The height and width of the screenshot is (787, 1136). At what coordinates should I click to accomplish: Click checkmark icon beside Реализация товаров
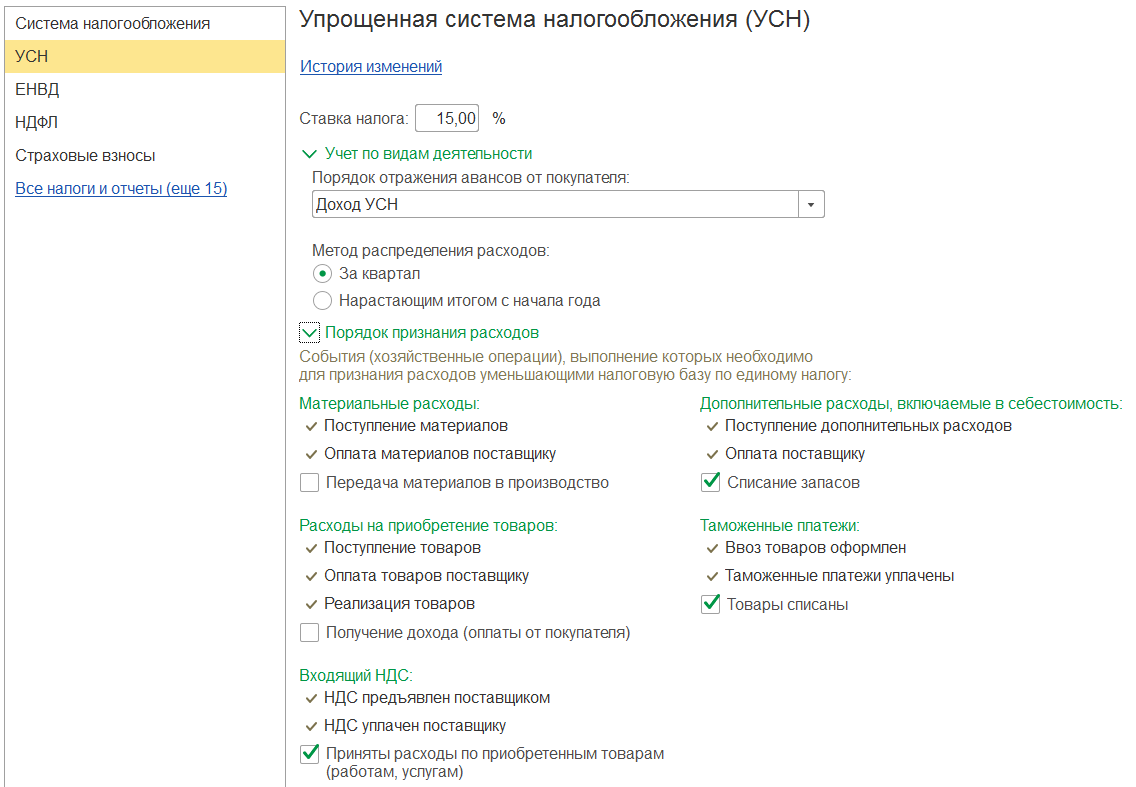309,604
